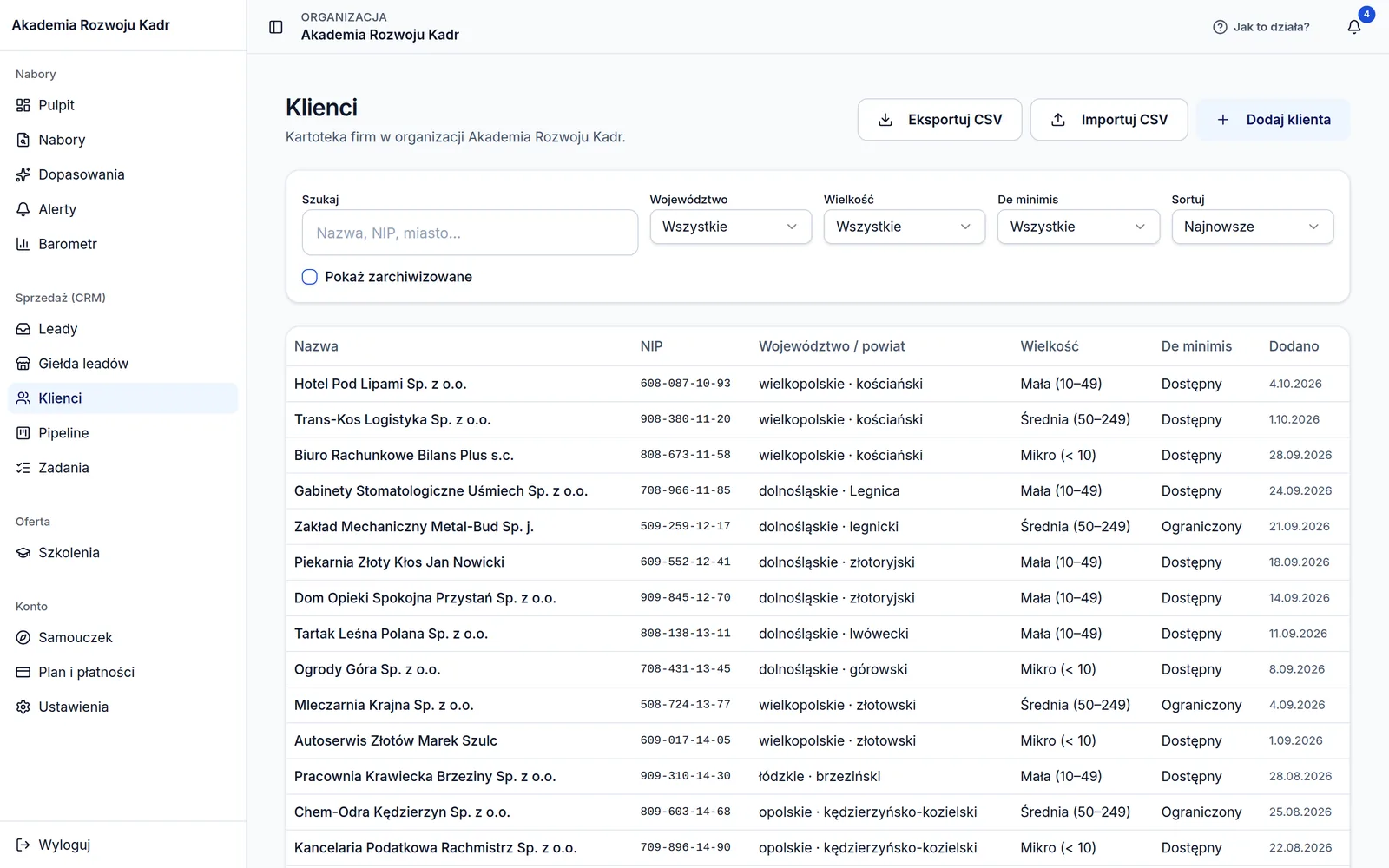Click the Wyloguj logout icon

23,845
